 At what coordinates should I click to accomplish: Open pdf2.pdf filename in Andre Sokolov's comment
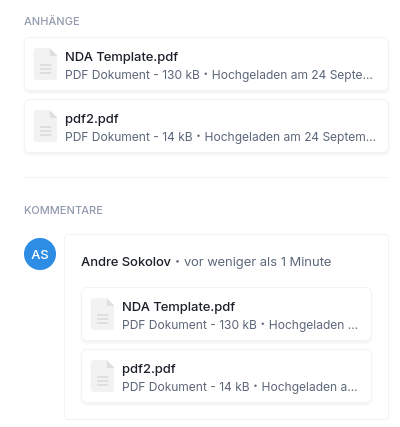click(x=149, y=369)
